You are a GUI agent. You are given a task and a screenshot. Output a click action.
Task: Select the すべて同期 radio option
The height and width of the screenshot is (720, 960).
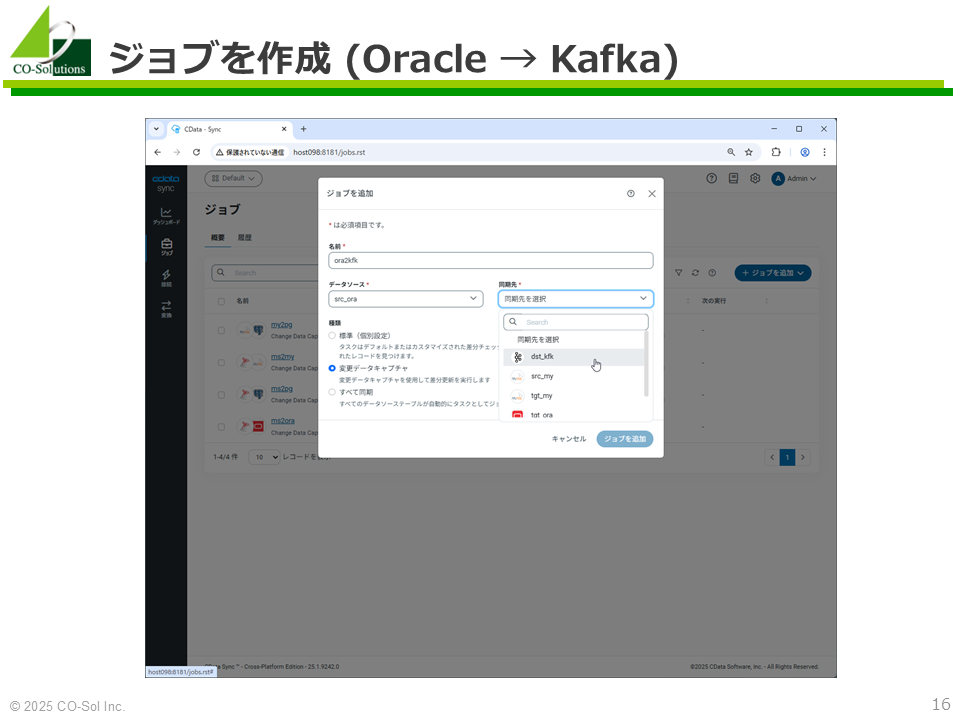[332, 392]
